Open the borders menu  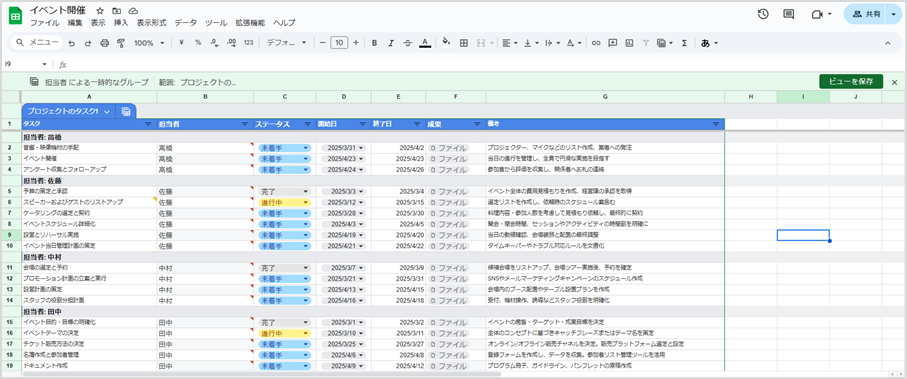pos(463,43)
